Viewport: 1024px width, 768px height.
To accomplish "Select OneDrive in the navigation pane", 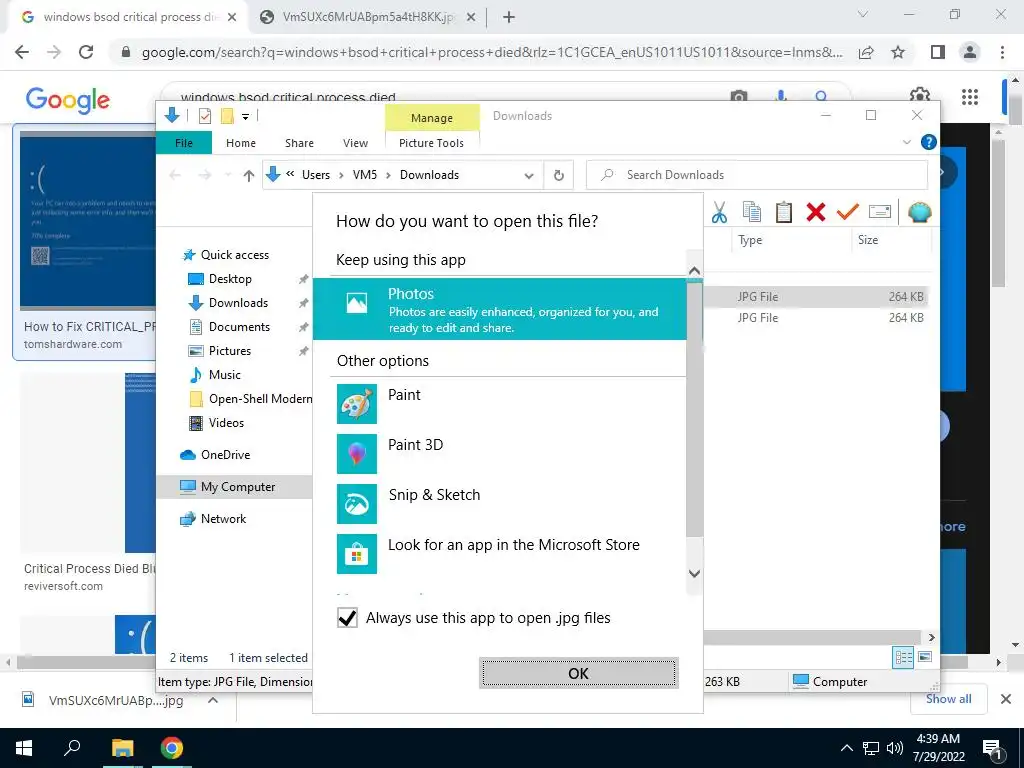I will point(225,455).
